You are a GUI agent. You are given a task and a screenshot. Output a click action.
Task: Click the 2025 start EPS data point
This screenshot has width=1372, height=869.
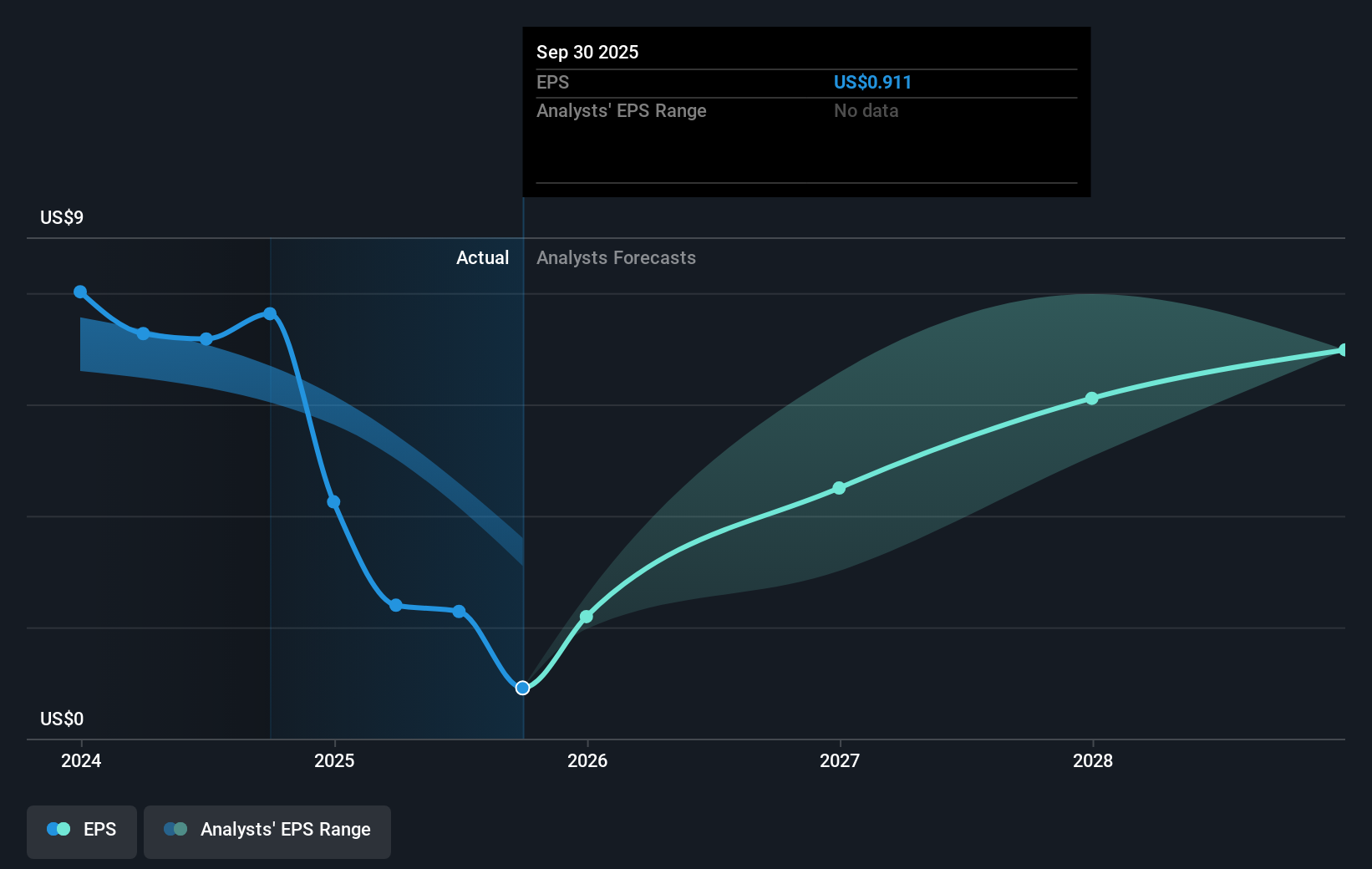pyautogui.click(x=333, y=502)
